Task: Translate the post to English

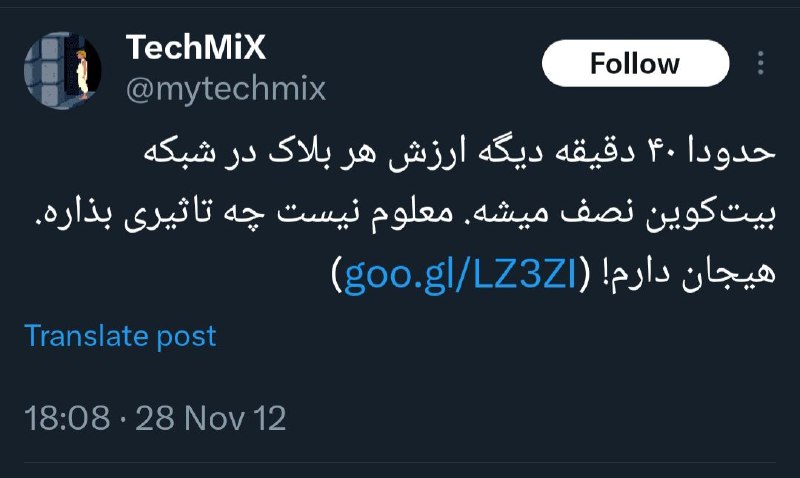Action: click(120, 336)
